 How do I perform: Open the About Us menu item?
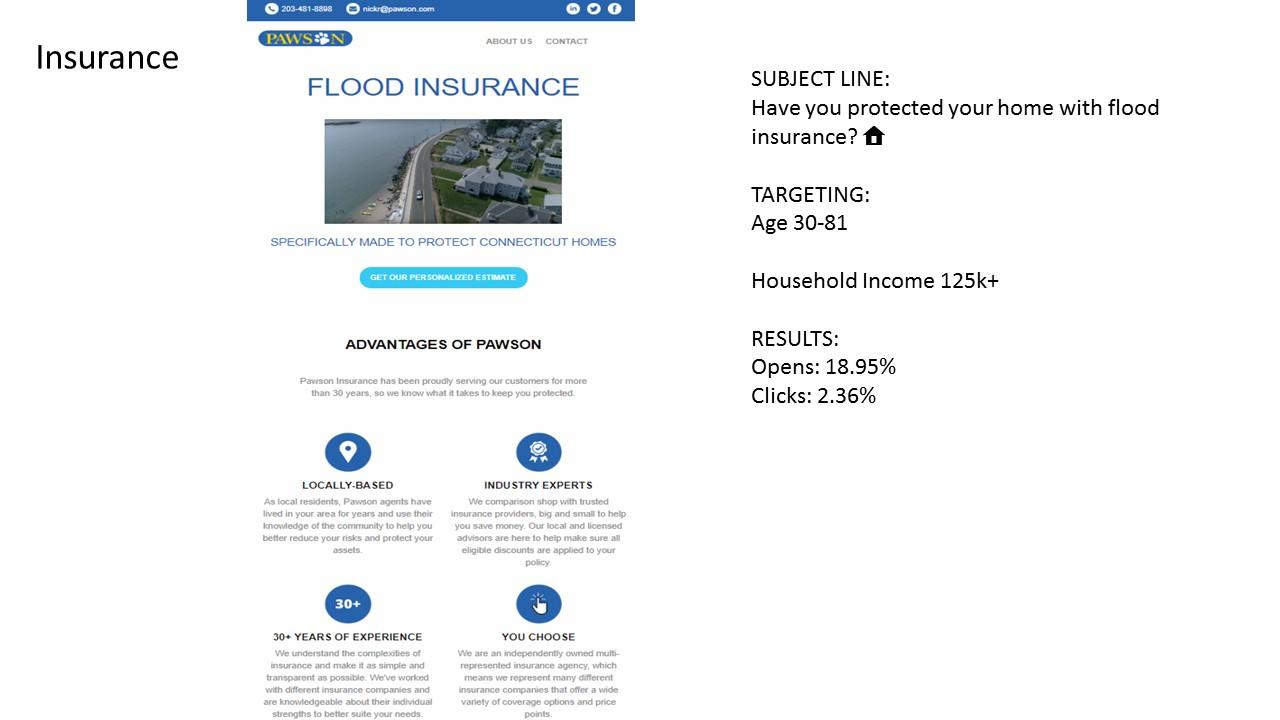509,41
